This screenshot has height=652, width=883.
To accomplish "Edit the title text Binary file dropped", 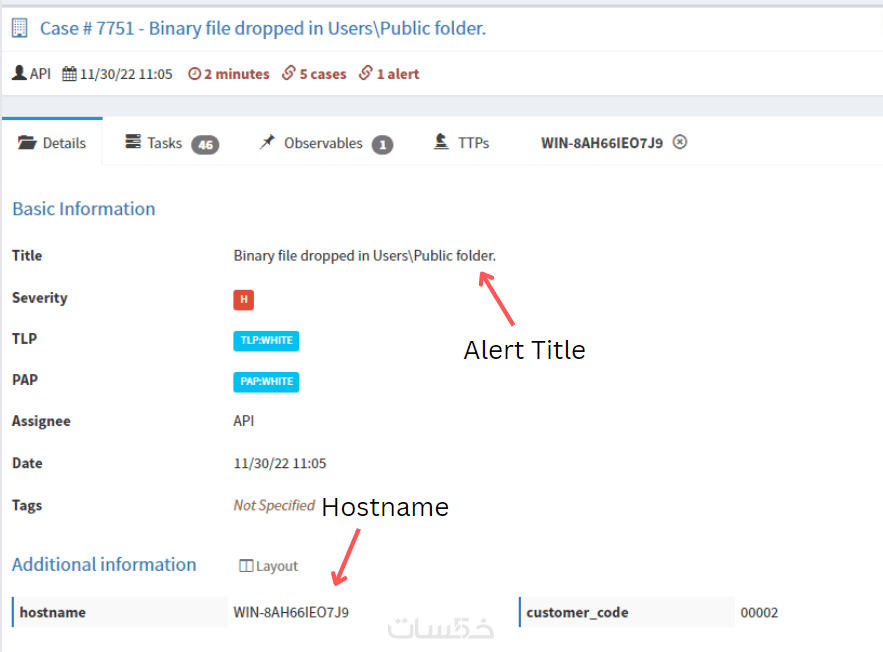I will pyautogui.click(x=364, y=256).
